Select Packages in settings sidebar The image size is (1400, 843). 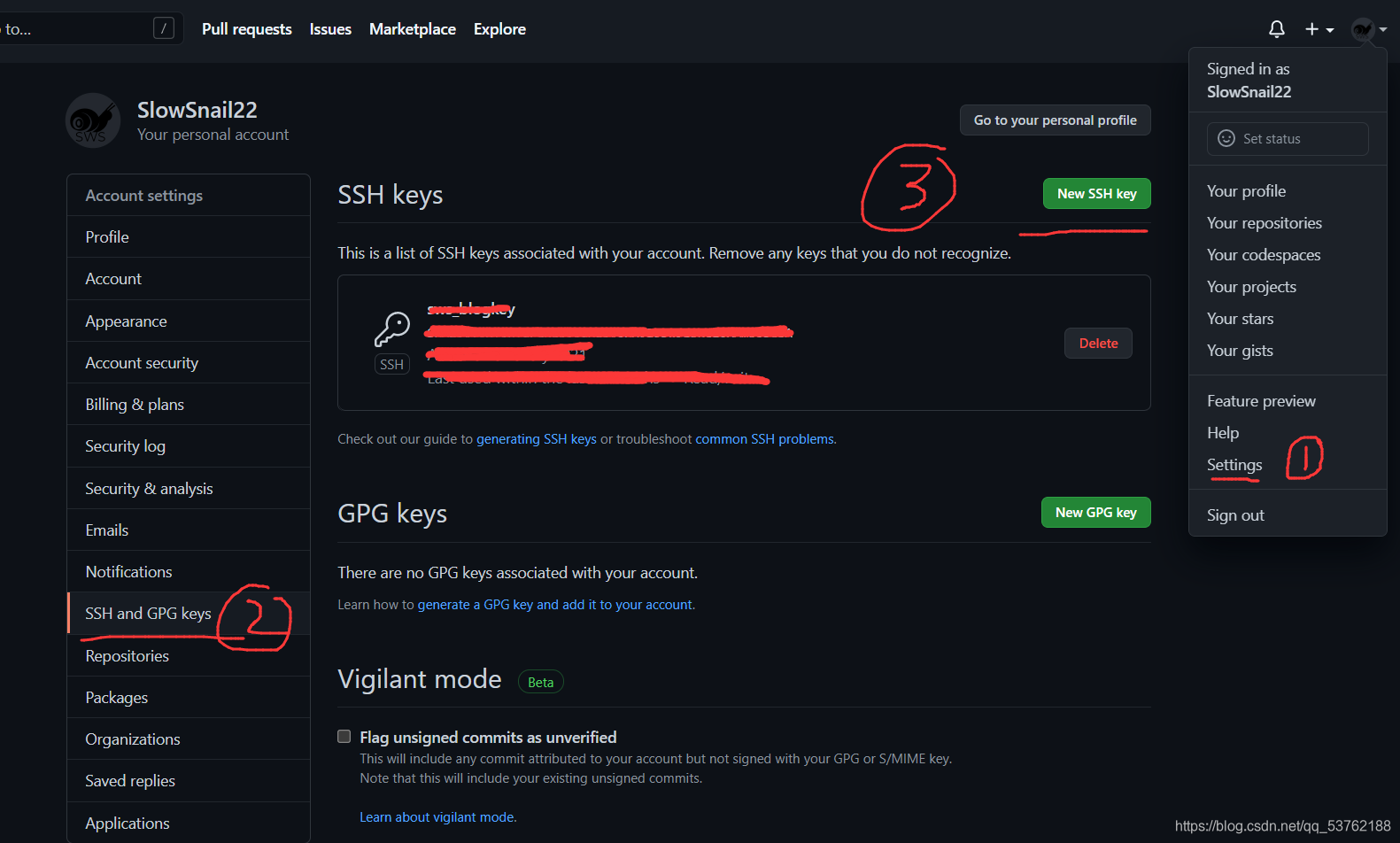point(189,698)
